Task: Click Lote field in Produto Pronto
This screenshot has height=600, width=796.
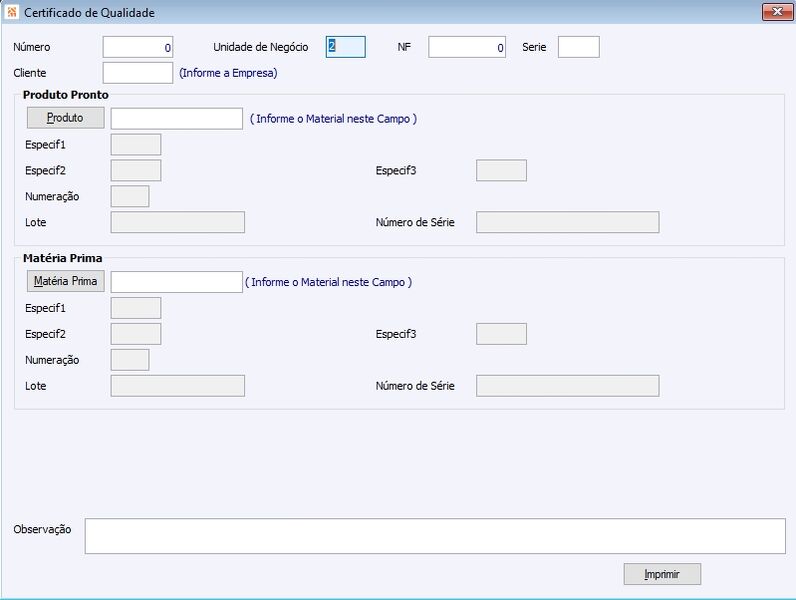Action: [178, 222]
